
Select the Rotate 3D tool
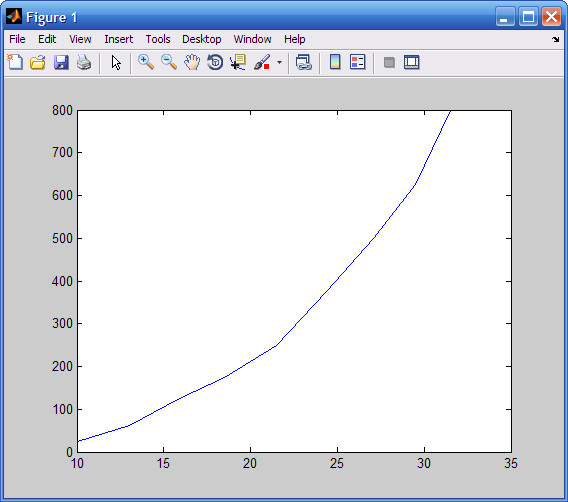215,62
